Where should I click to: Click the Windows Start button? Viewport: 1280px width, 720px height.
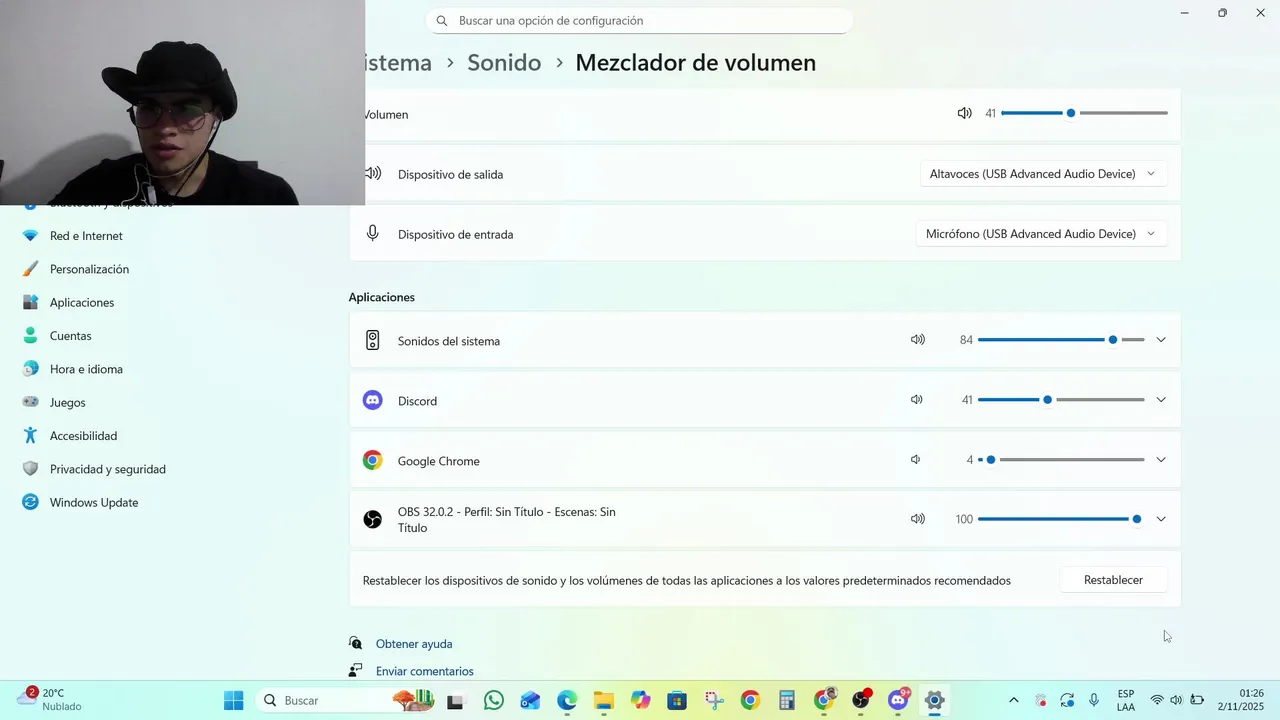(233, 700)
